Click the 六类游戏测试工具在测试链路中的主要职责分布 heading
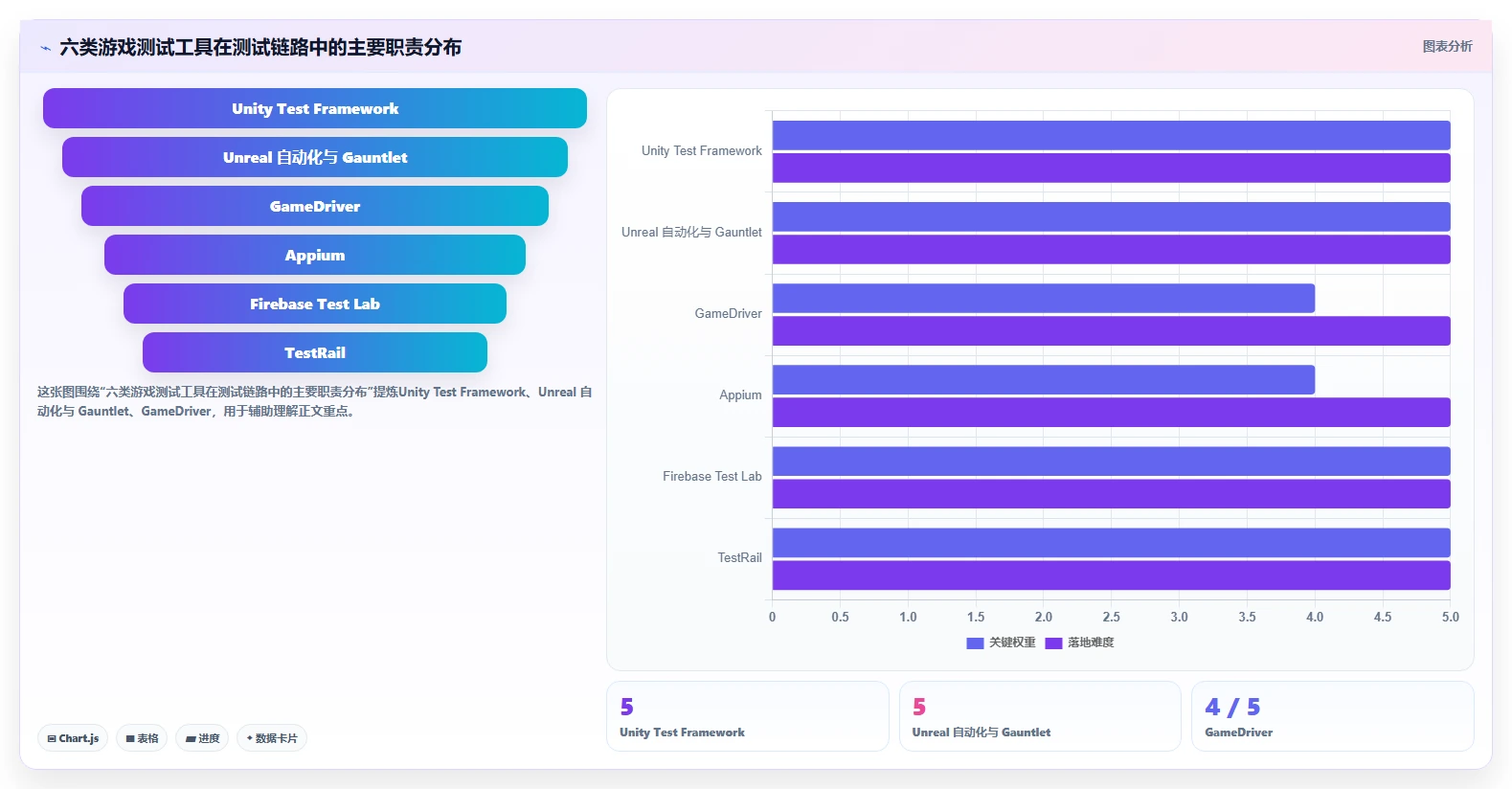This screenshot has height=789, width=1512. [x=260, y=48]
